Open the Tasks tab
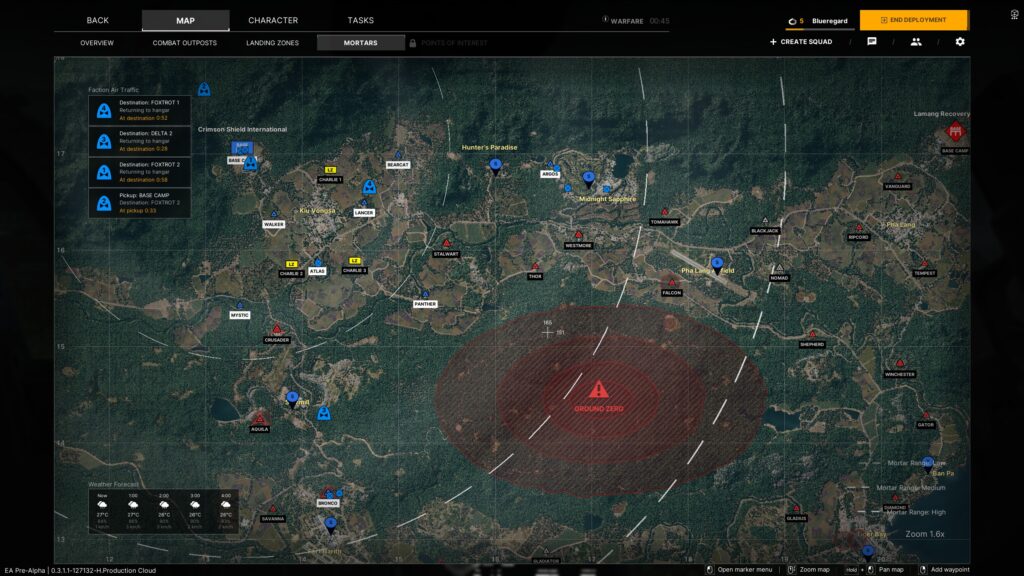Viewport: 1024px width, 576px height. coord(360,20)
